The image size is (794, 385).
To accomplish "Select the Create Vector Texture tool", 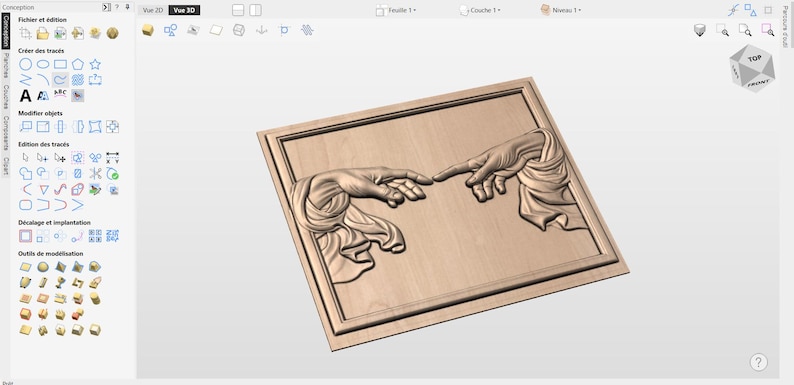I will click(x=77, y=80).
